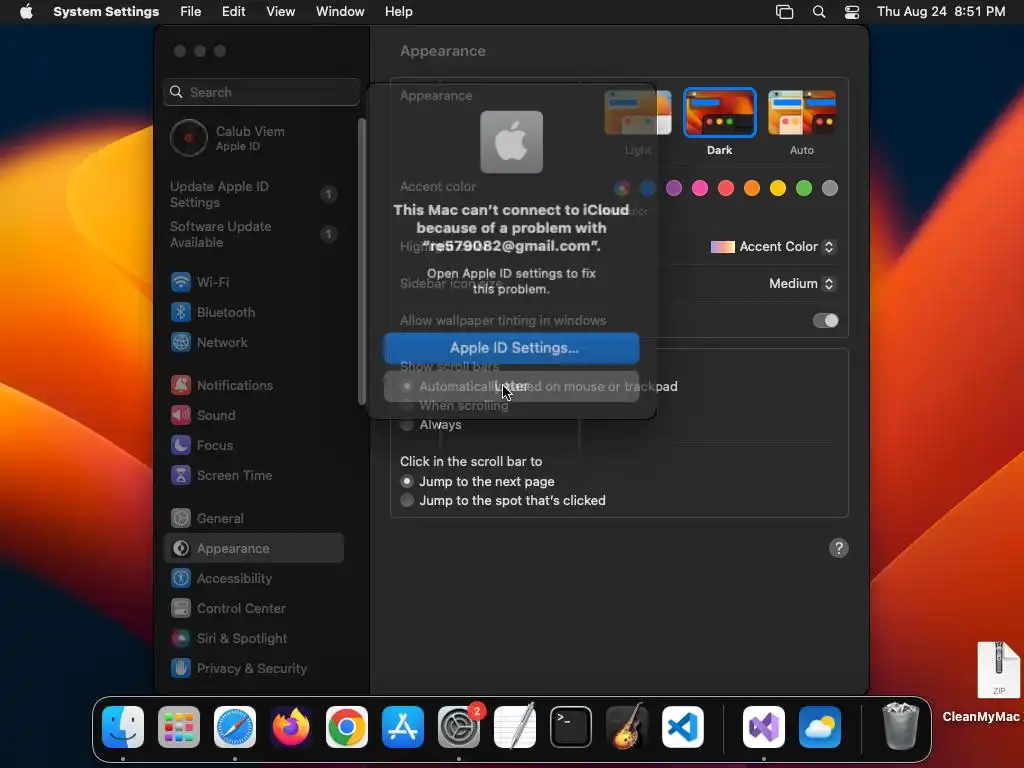Pick the green accent color
Image resolution: width=1024 pixels, height=768 pixels.
(x=804, y=189)
